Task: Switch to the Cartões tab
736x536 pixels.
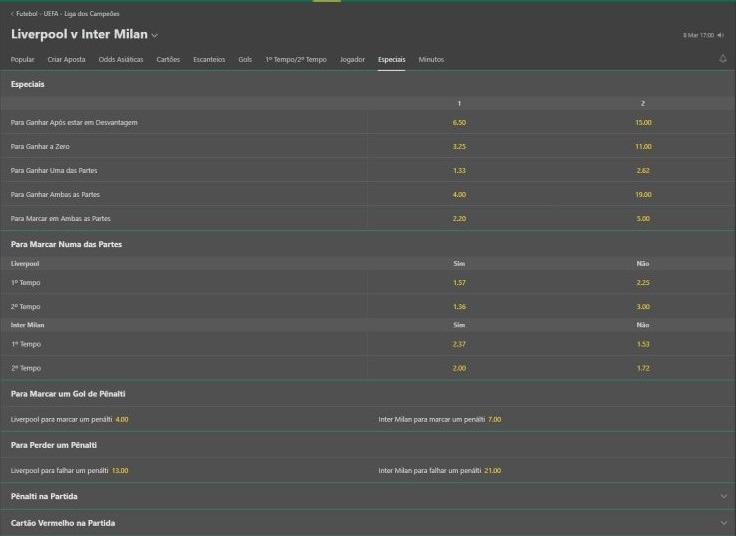Action: click(x=168, y=60)
